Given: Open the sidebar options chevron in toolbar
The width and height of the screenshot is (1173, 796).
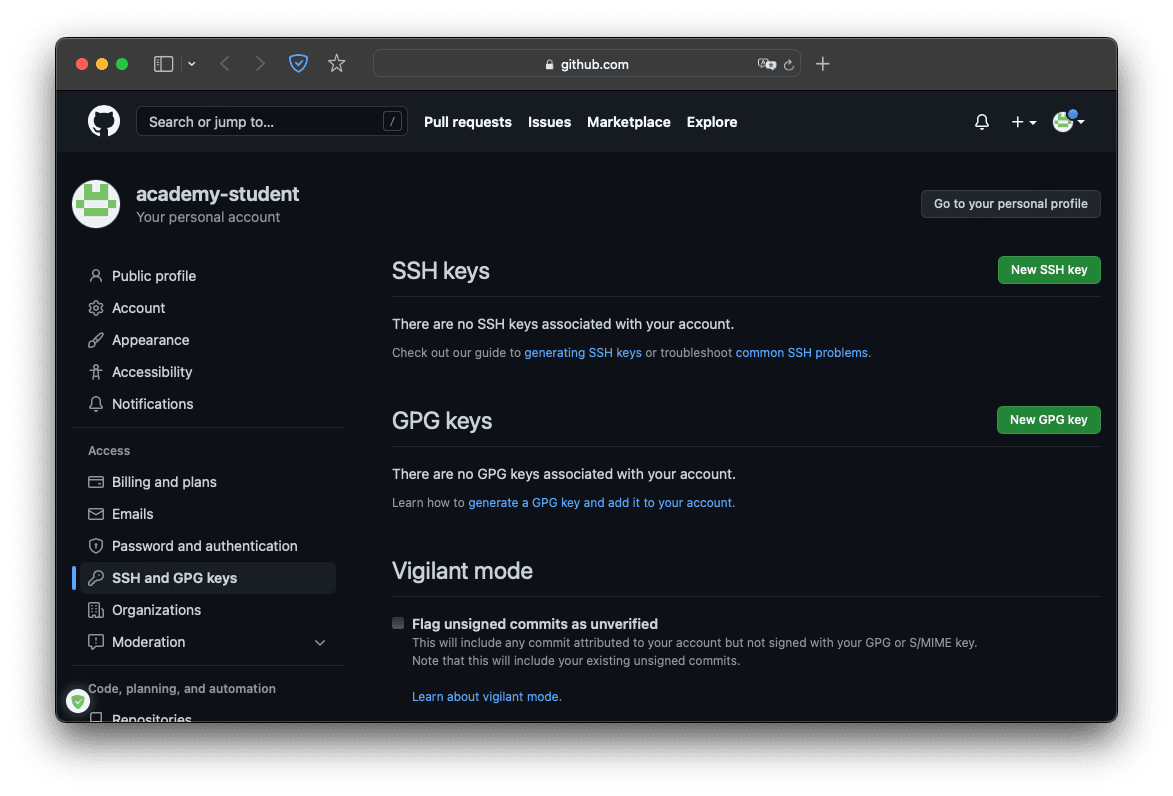Looking at the screenshot, I should click(x=192, y=64).
